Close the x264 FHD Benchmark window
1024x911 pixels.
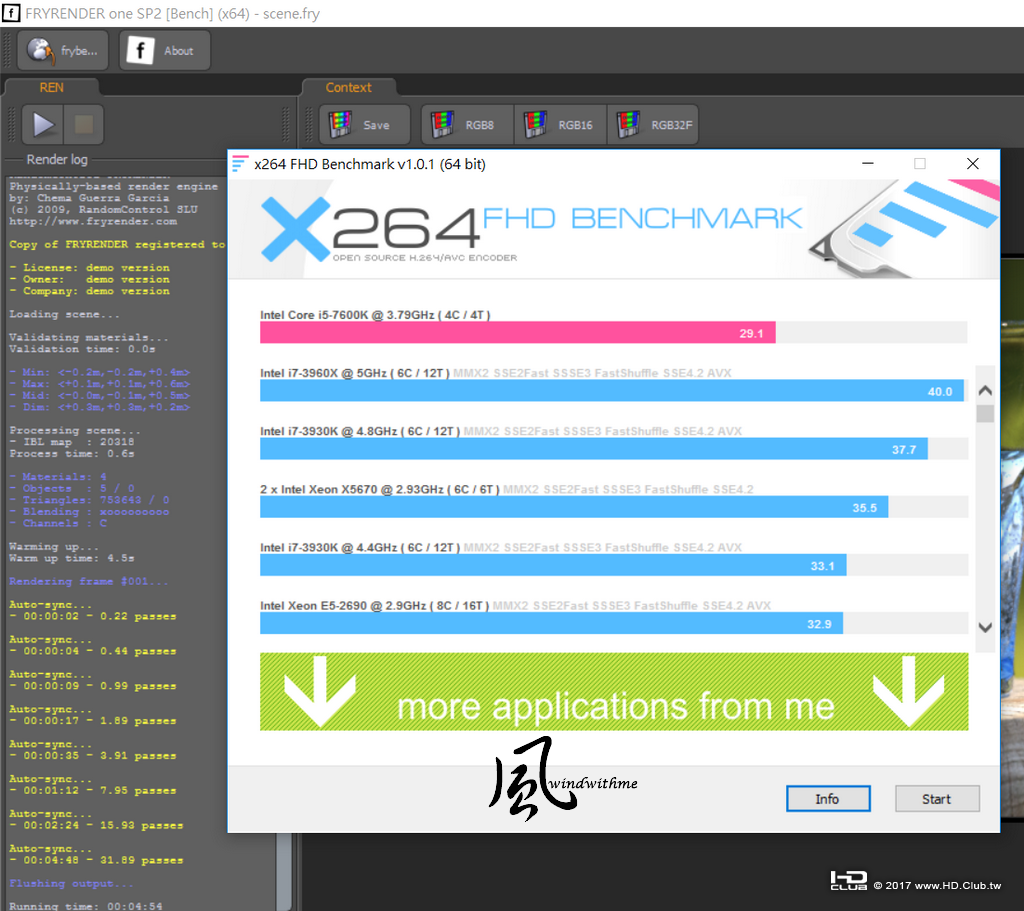(972, 163)
